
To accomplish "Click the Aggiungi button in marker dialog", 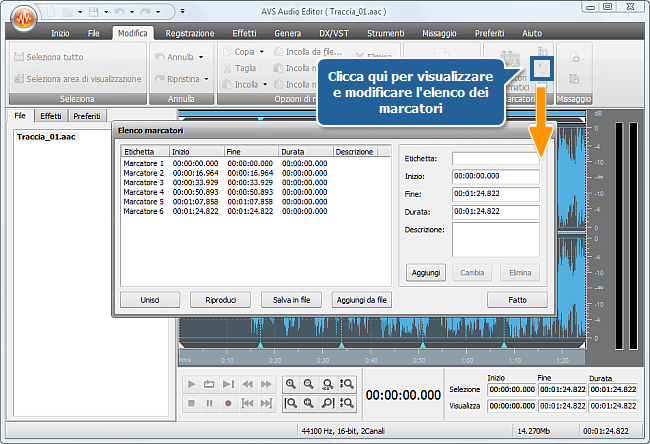I will point(427,272).
